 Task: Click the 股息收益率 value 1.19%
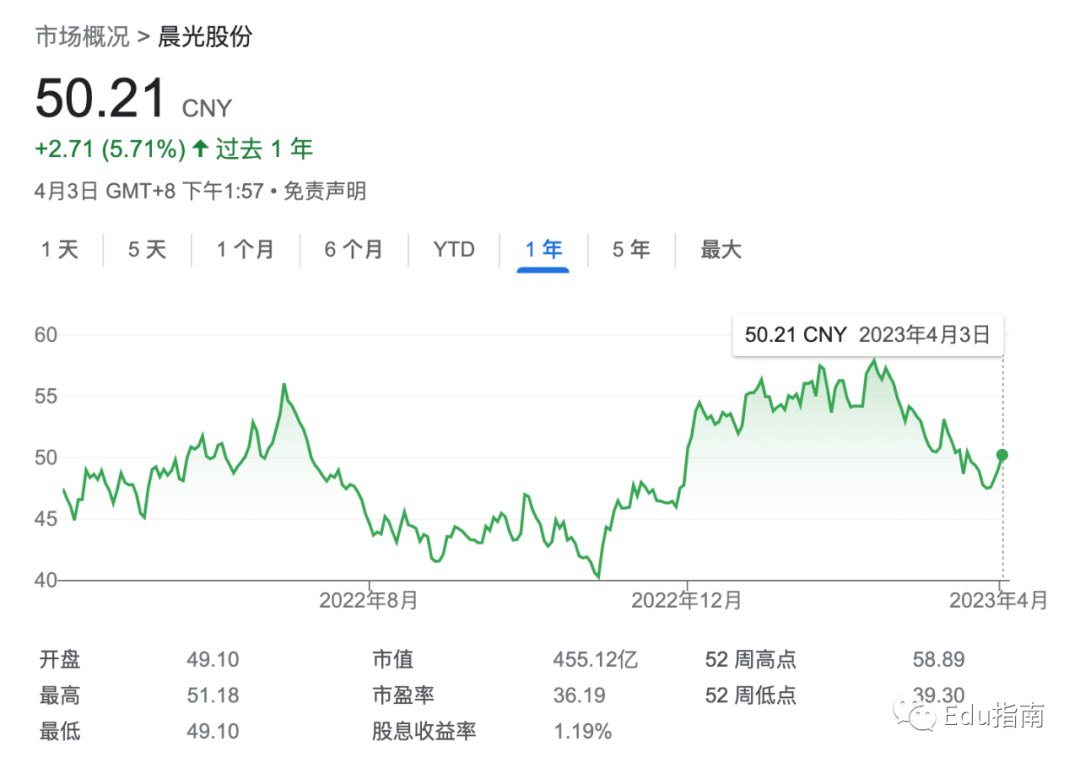583,731
